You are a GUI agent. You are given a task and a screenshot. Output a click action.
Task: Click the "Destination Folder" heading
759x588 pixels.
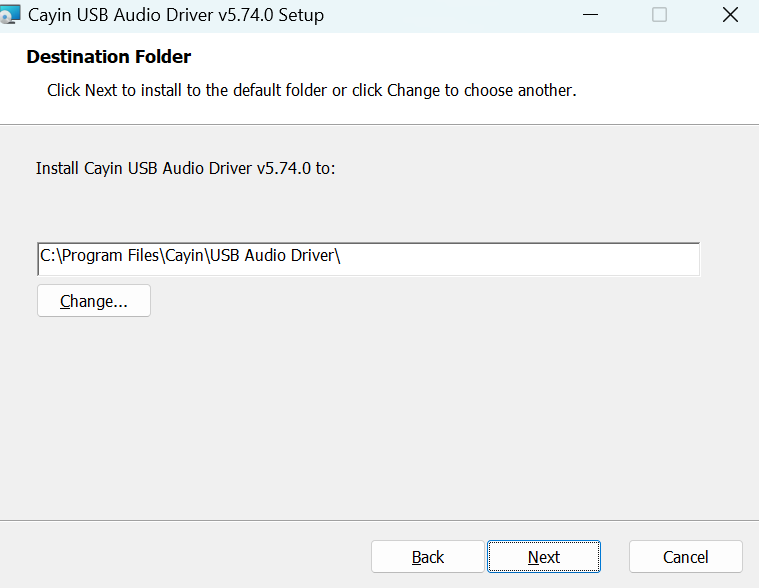pyautogui.click(x=108, y=57)
